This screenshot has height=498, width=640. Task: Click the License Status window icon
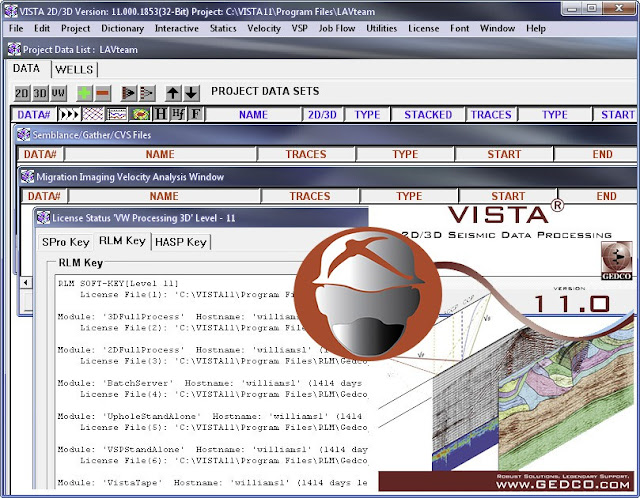point(43,218)
